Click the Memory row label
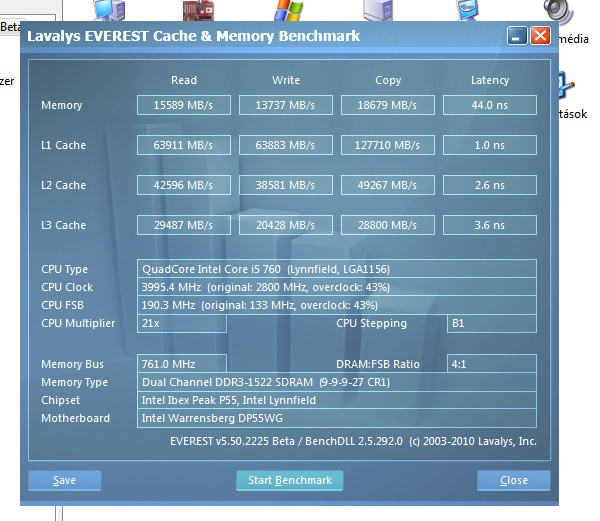The width and height of the screenshot is (600, 521). (x=62, y=105)
